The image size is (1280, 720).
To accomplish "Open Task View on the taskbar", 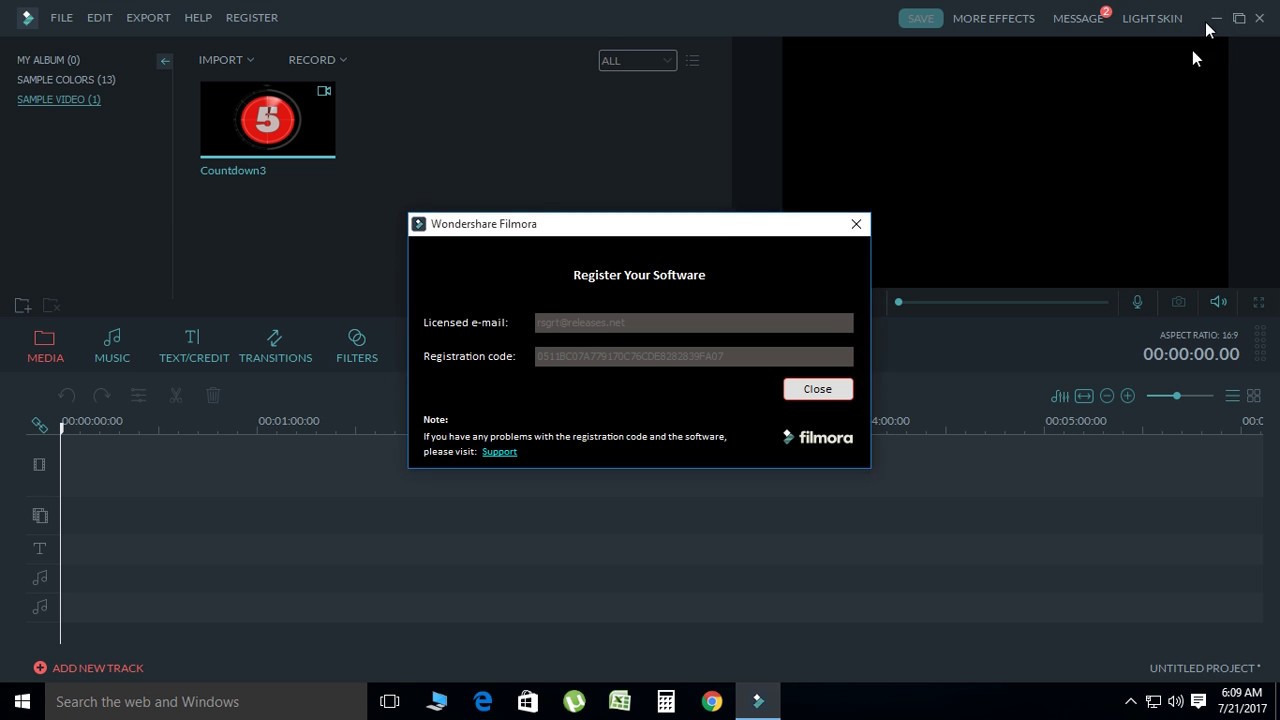I will 390,702.
